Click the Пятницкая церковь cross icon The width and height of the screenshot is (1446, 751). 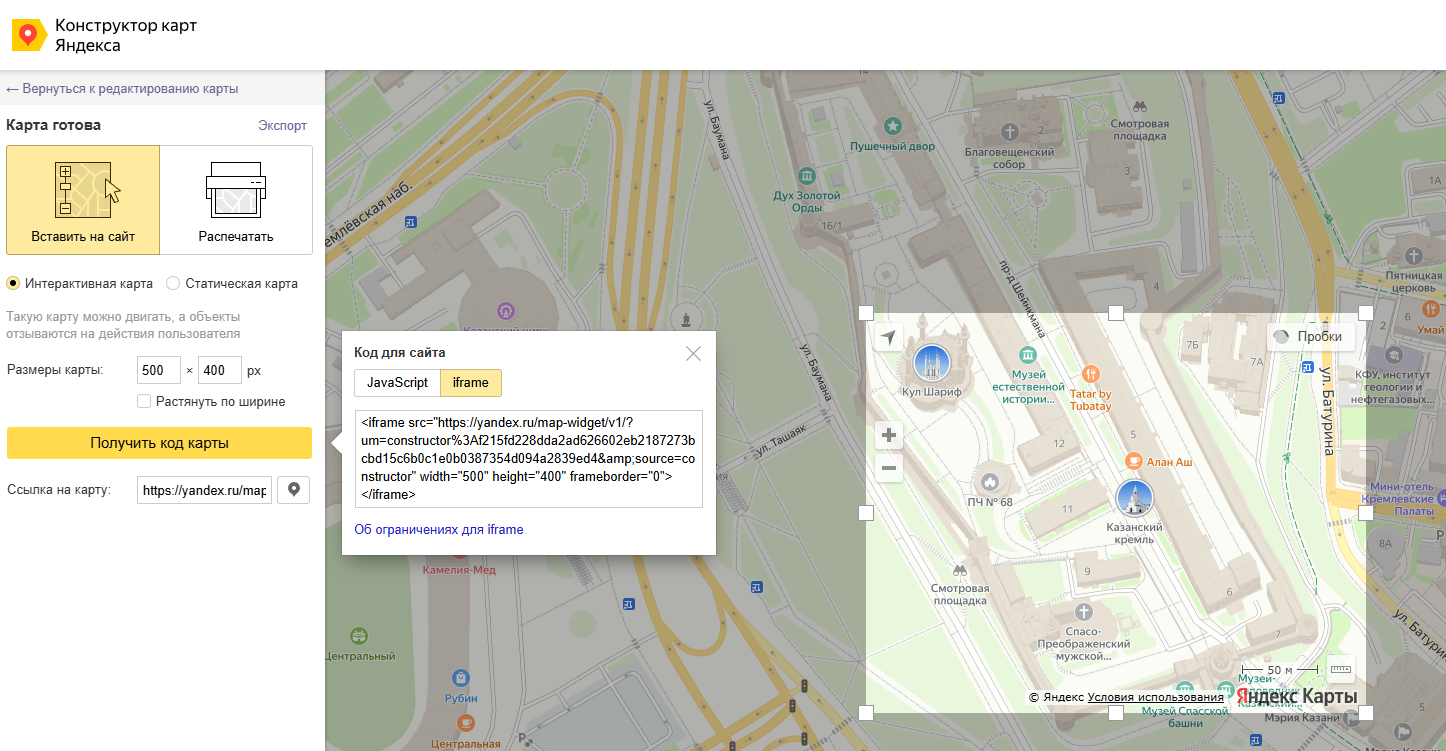tap(1414, 254)
